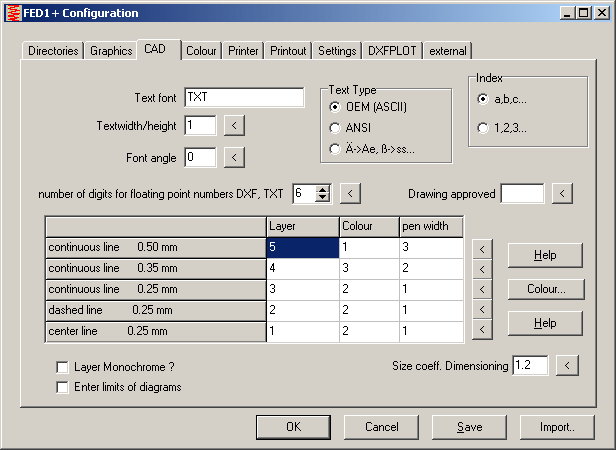Choose the 1,2,3... index option
Image resolution: width=616 pixels, height=450 pixels.
click(x=484, y=128)
